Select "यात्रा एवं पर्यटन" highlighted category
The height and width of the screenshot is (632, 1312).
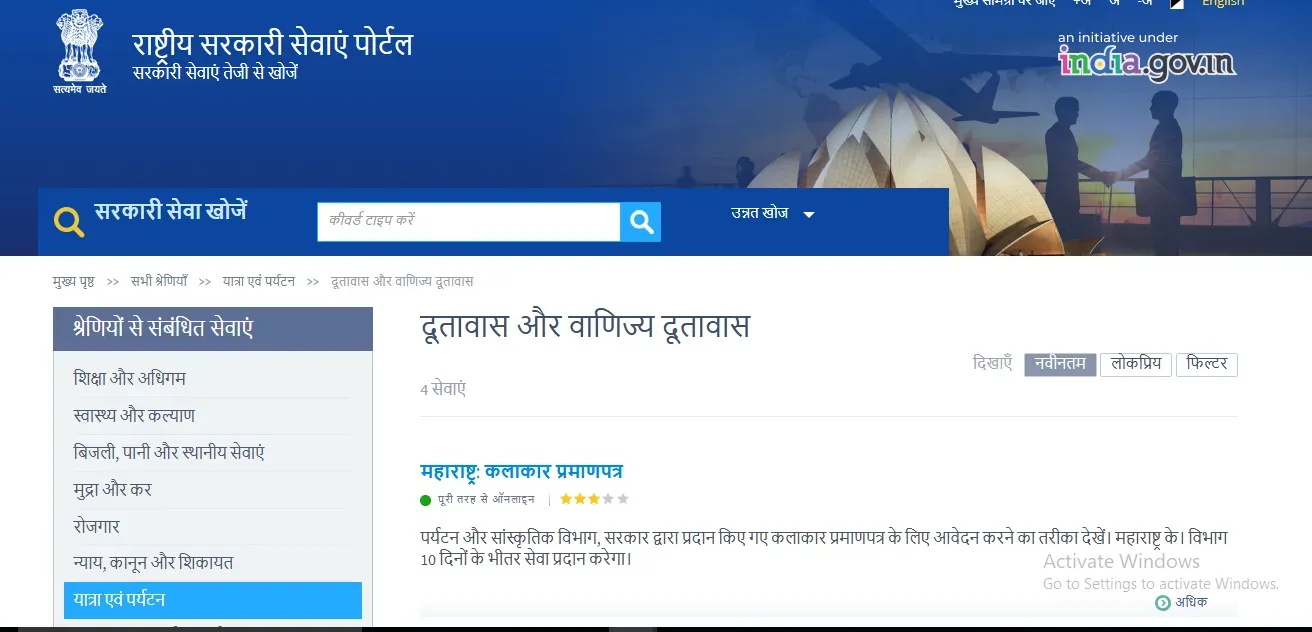coord(213,600)
